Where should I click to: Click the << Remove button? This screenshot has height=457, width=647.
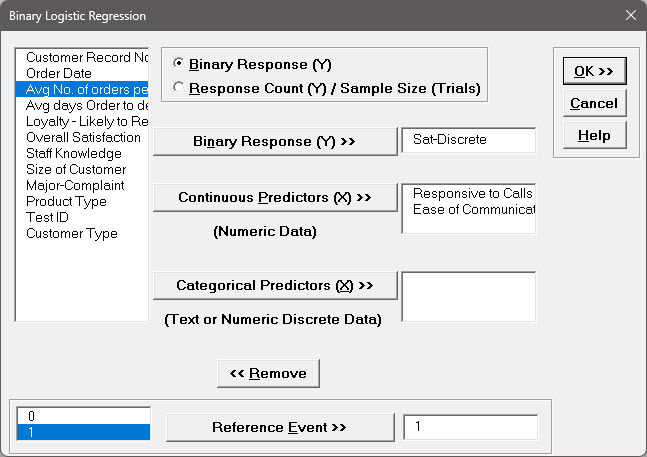point(268,373)
